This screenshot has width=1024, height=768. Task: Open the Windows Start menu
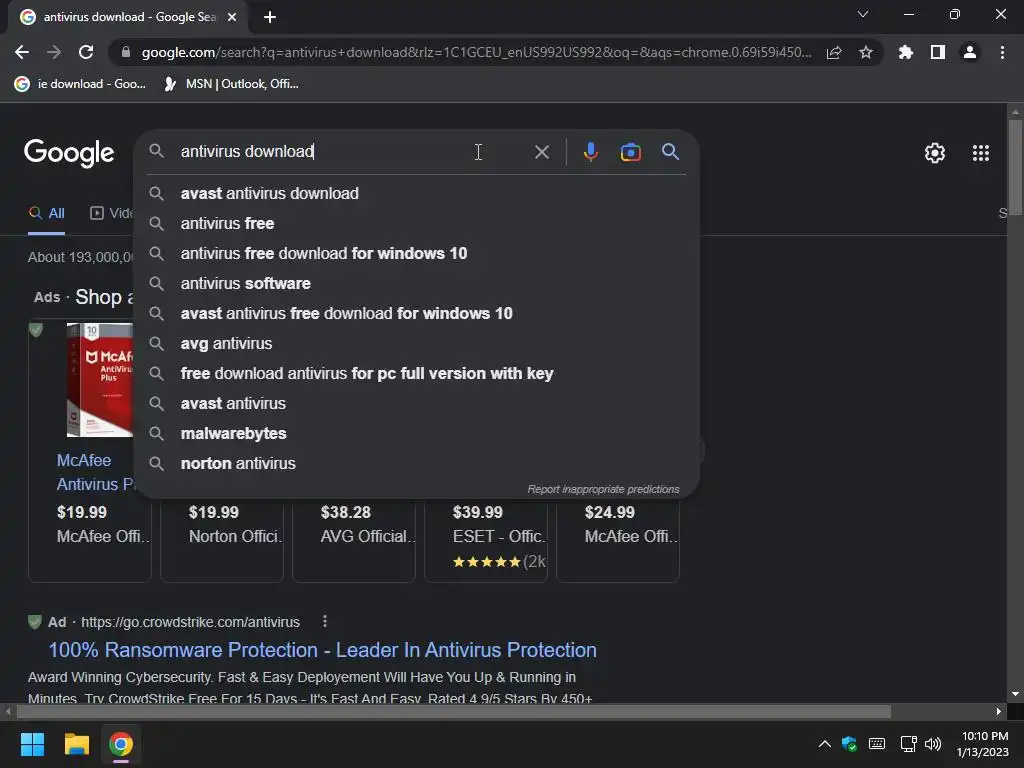point(32,744)
